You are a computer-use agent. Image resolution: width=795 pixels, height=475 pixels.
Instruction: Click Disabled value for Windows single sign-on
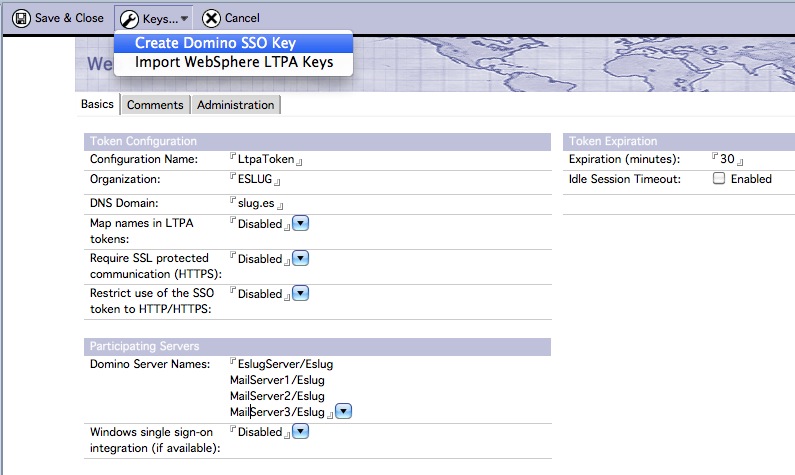260,432
